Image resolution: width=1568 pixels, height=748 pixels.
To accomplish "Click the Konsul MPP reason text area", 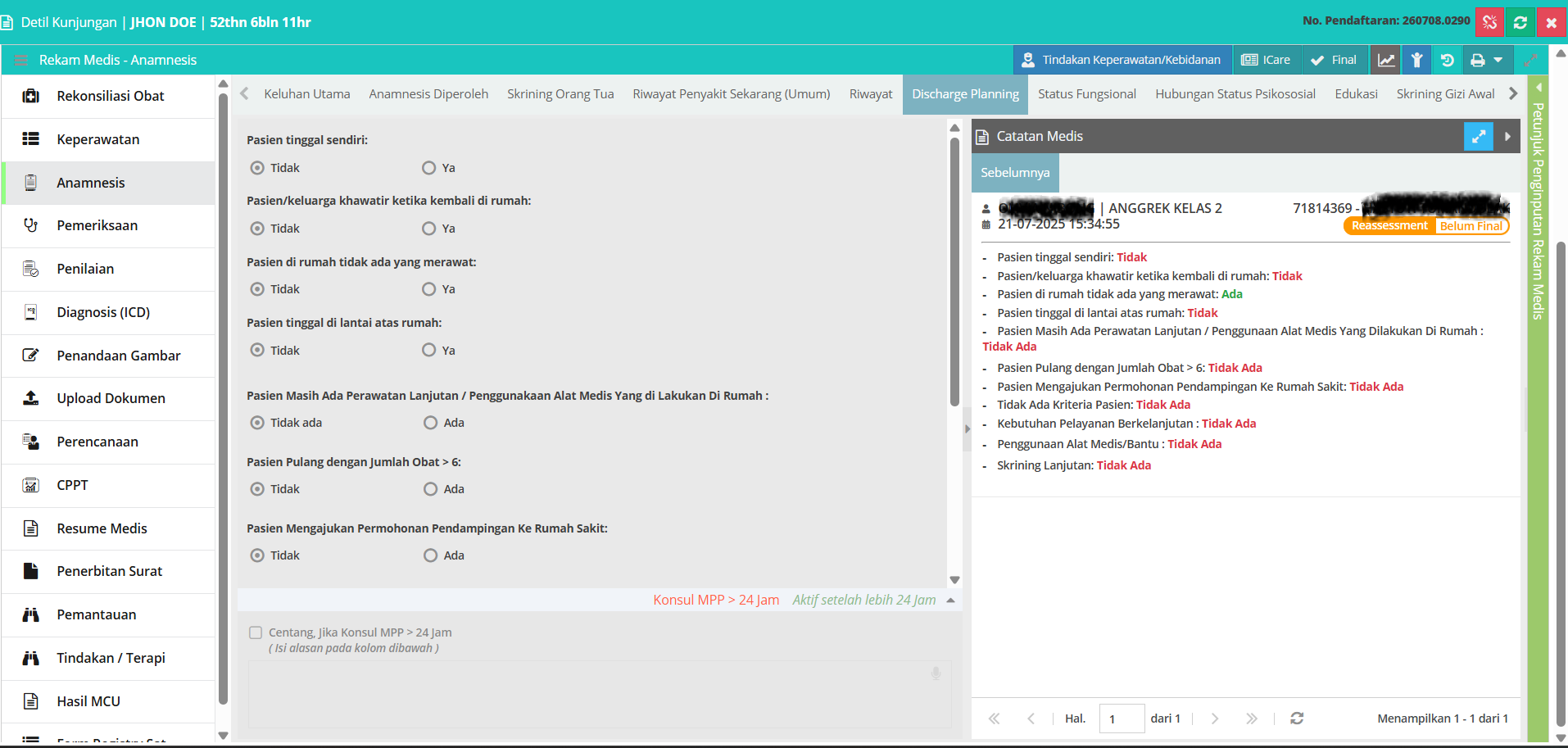I will point(600,695).
